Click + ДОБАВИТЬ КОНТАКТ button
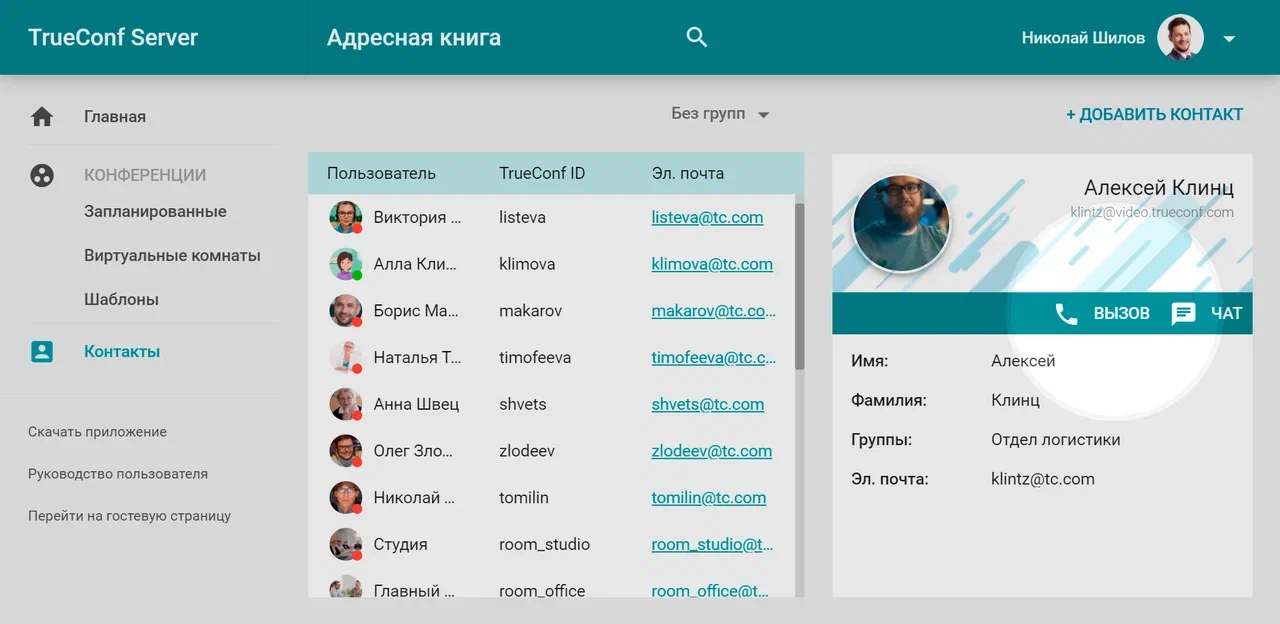 click(x=1154, y=114)
